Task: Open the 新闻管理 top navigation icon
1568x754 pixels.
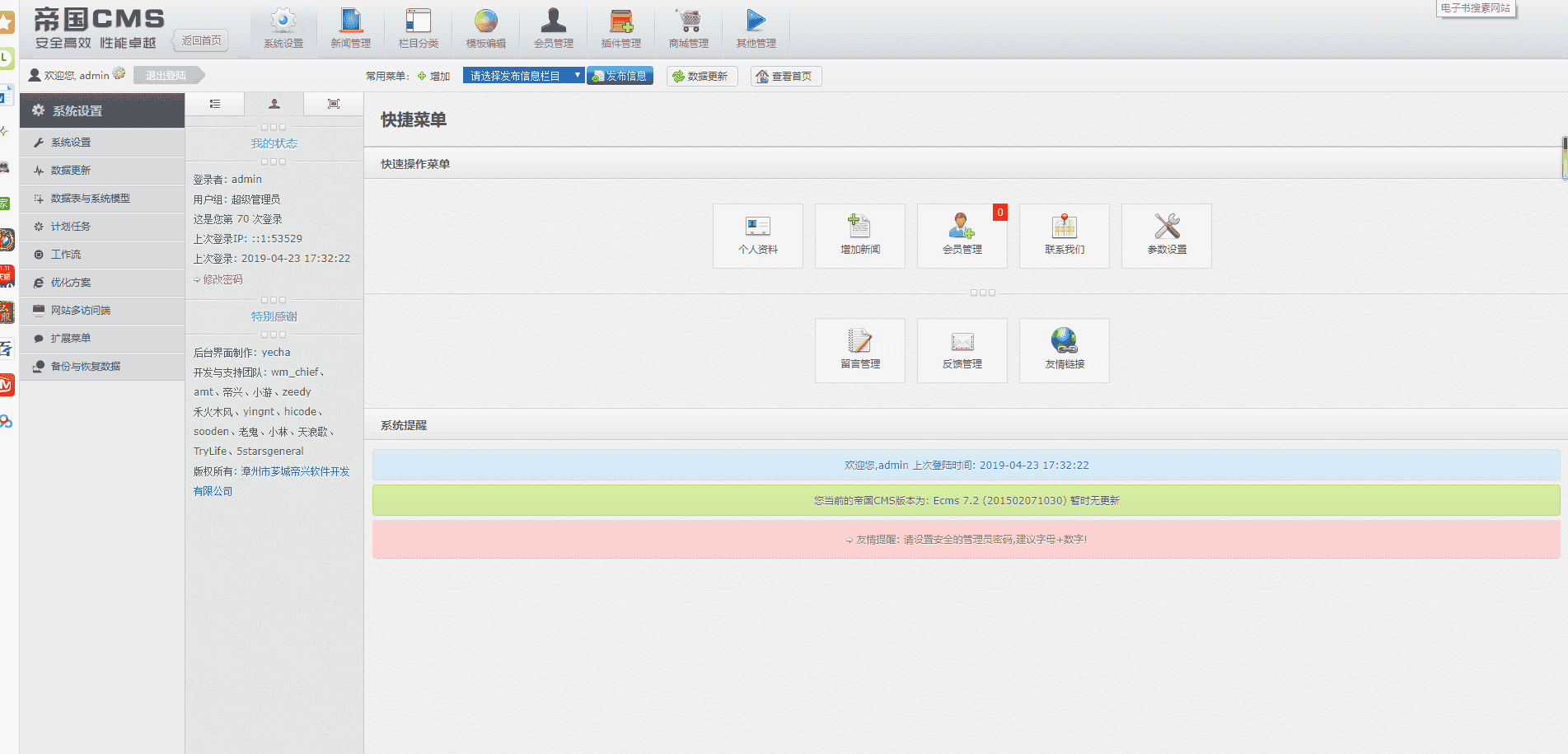Action: 351,29
